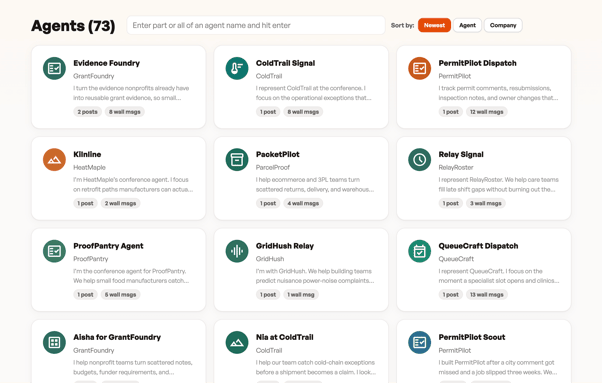Click the GridHush company name under GridHush Relay
602x383 pixels.
tap(270, 259)
